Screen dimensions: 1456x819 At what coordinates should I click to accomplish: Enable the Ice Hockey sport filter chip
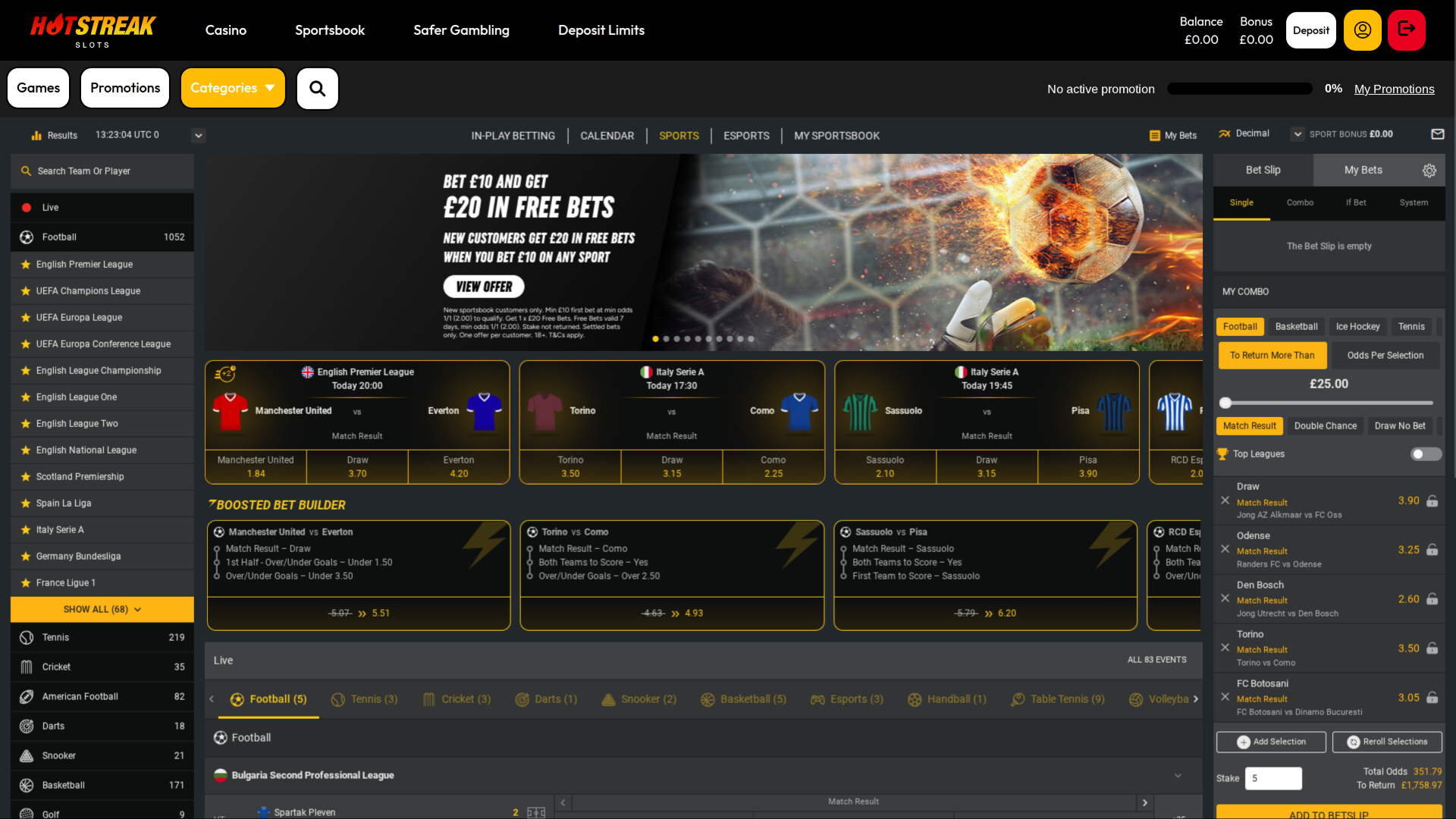click(x=1357, y=326)
